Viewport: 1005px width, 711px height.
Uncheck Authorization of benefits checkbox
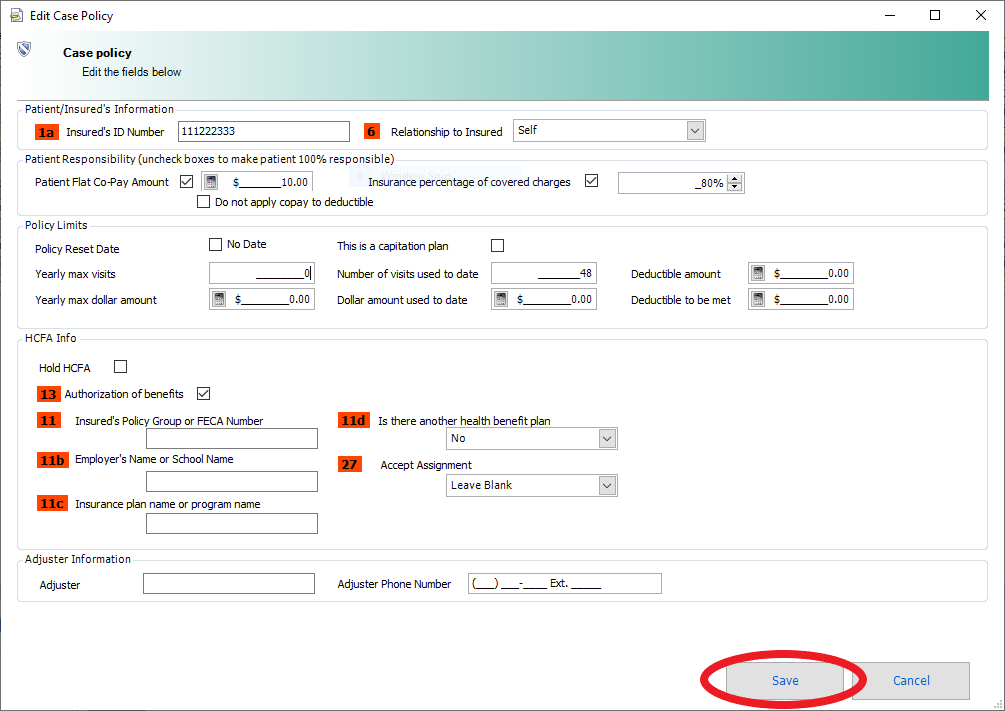(x=204, y=393)
